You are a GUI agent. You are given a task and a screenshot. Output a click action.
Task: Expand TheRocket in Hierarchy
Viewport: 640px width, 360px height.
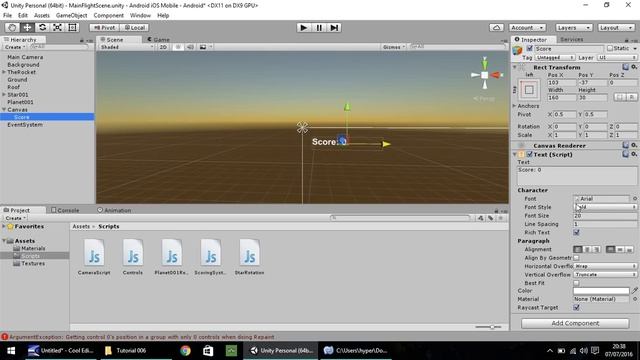[4, 72]
